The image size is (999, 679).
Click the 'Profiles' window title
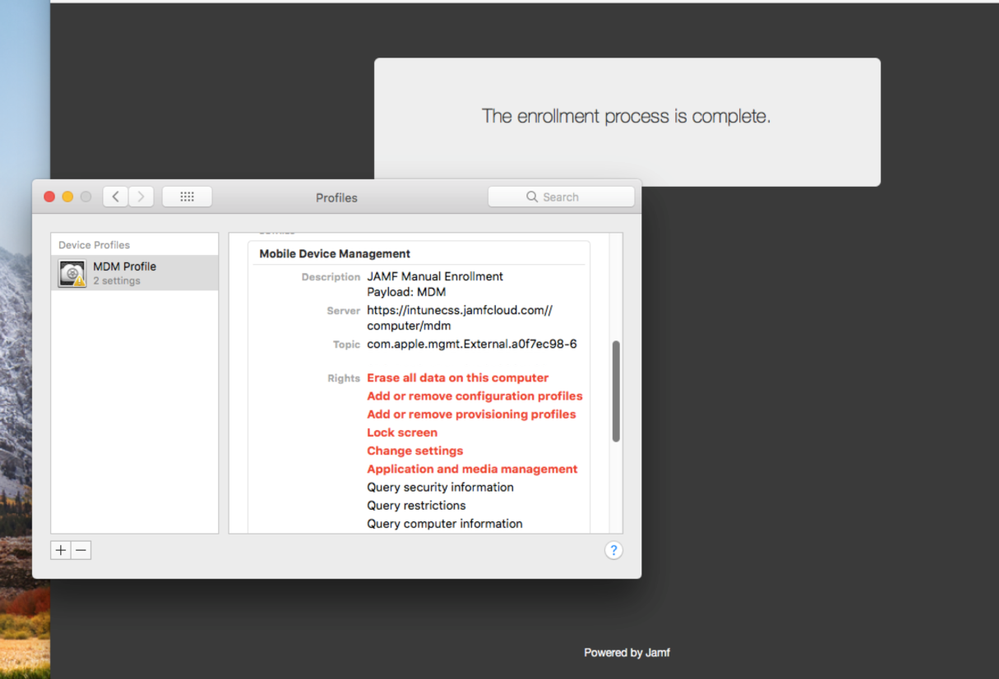(336, 197)
